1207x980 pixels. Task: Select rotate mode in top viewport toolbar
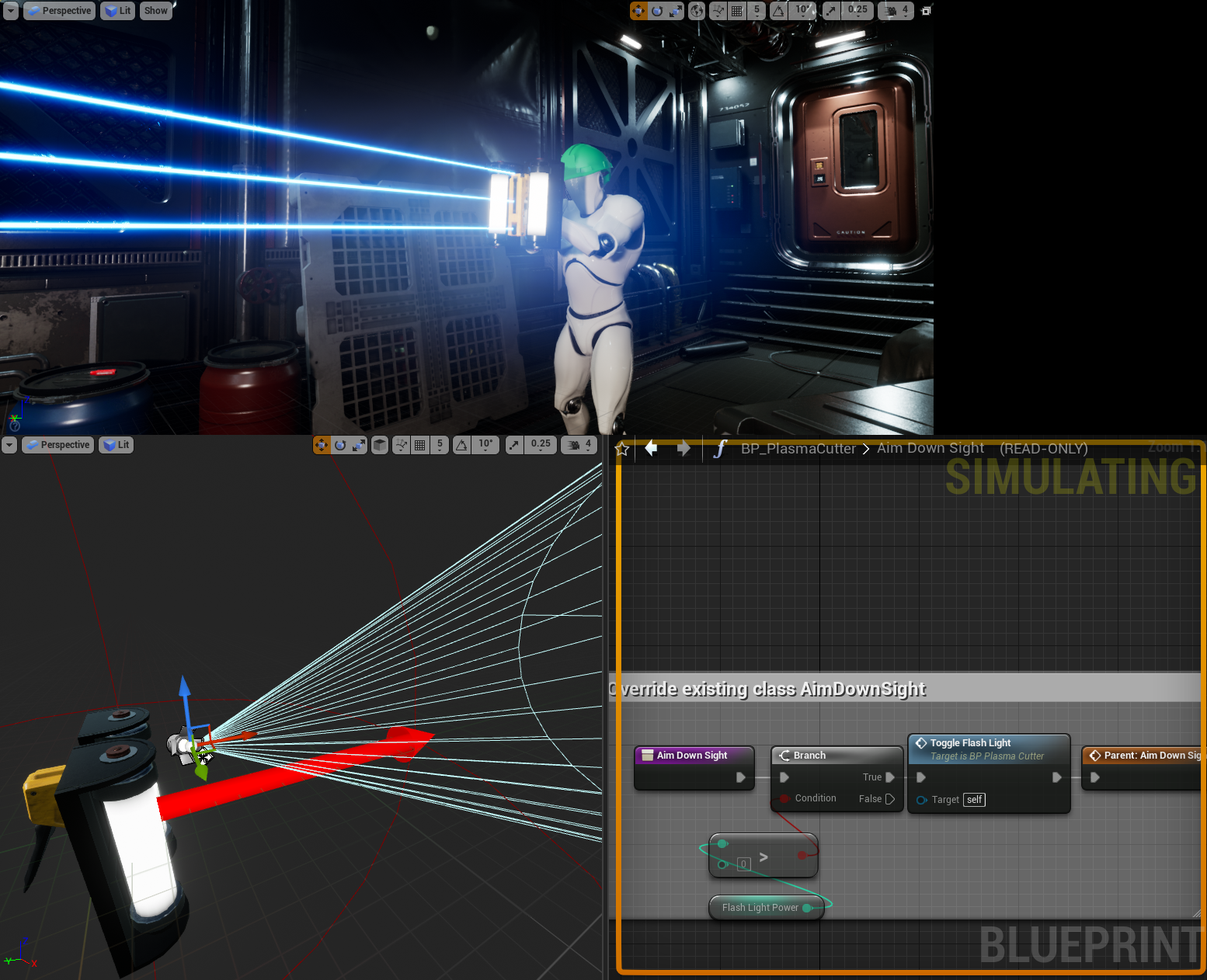[657, 11]
